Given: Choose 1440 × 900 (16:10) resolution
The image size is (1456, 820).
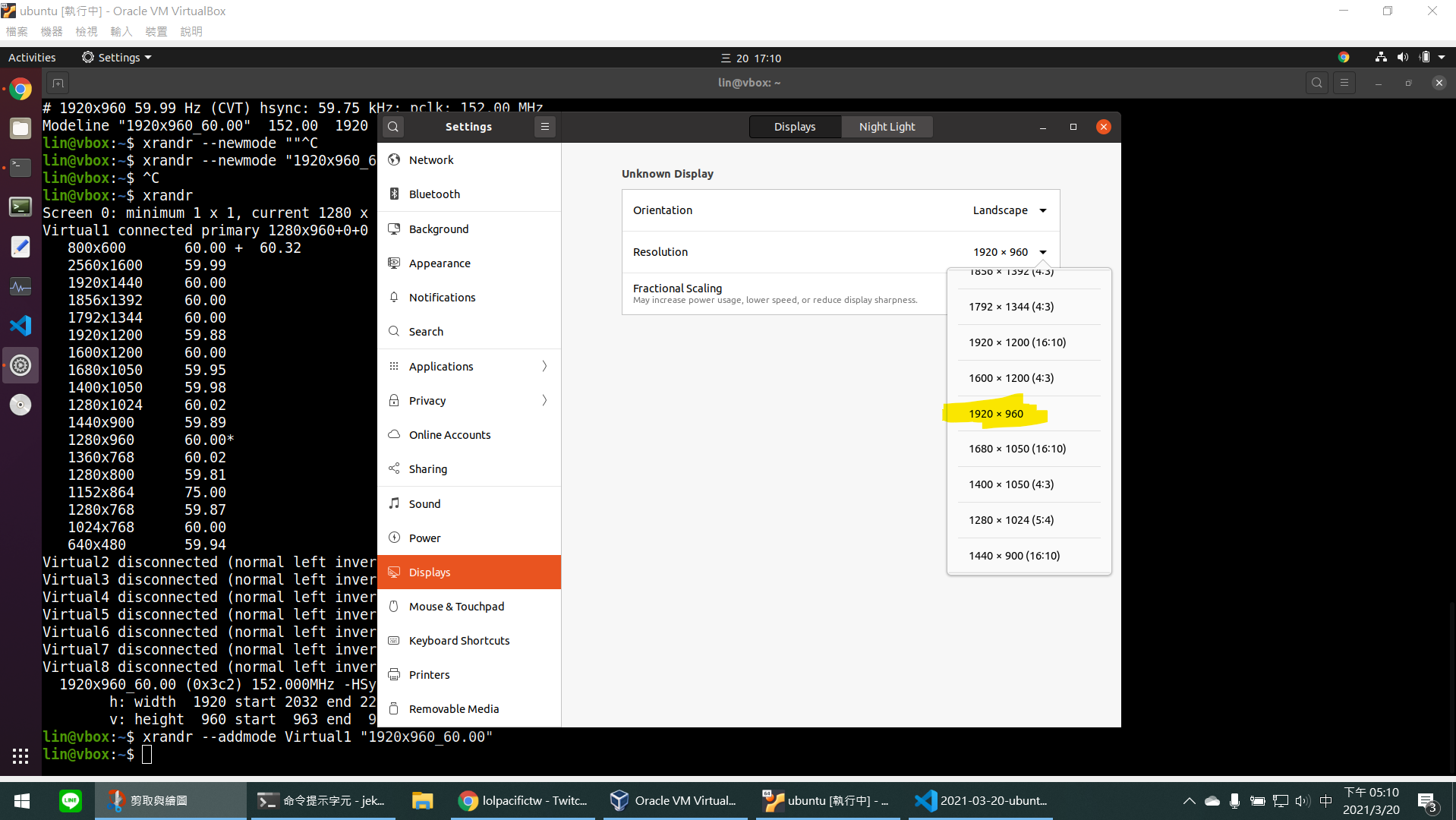Looking at the screenshot, I should pyautogui.click(x=1029, y=556).
